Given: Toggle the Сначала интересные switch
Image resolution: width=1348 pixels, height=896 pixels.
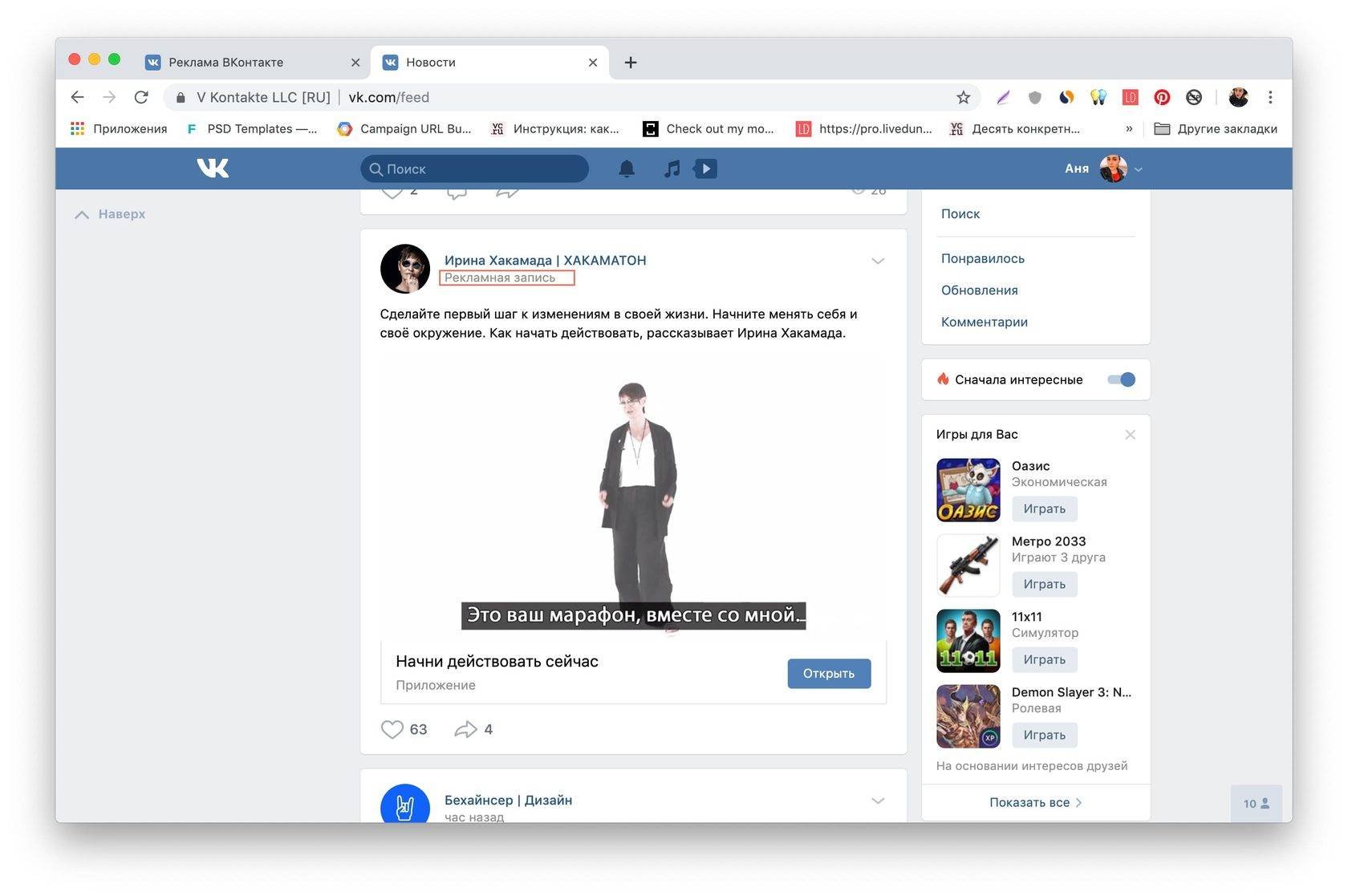Looking at the screenshot, I should [1121, 379].
